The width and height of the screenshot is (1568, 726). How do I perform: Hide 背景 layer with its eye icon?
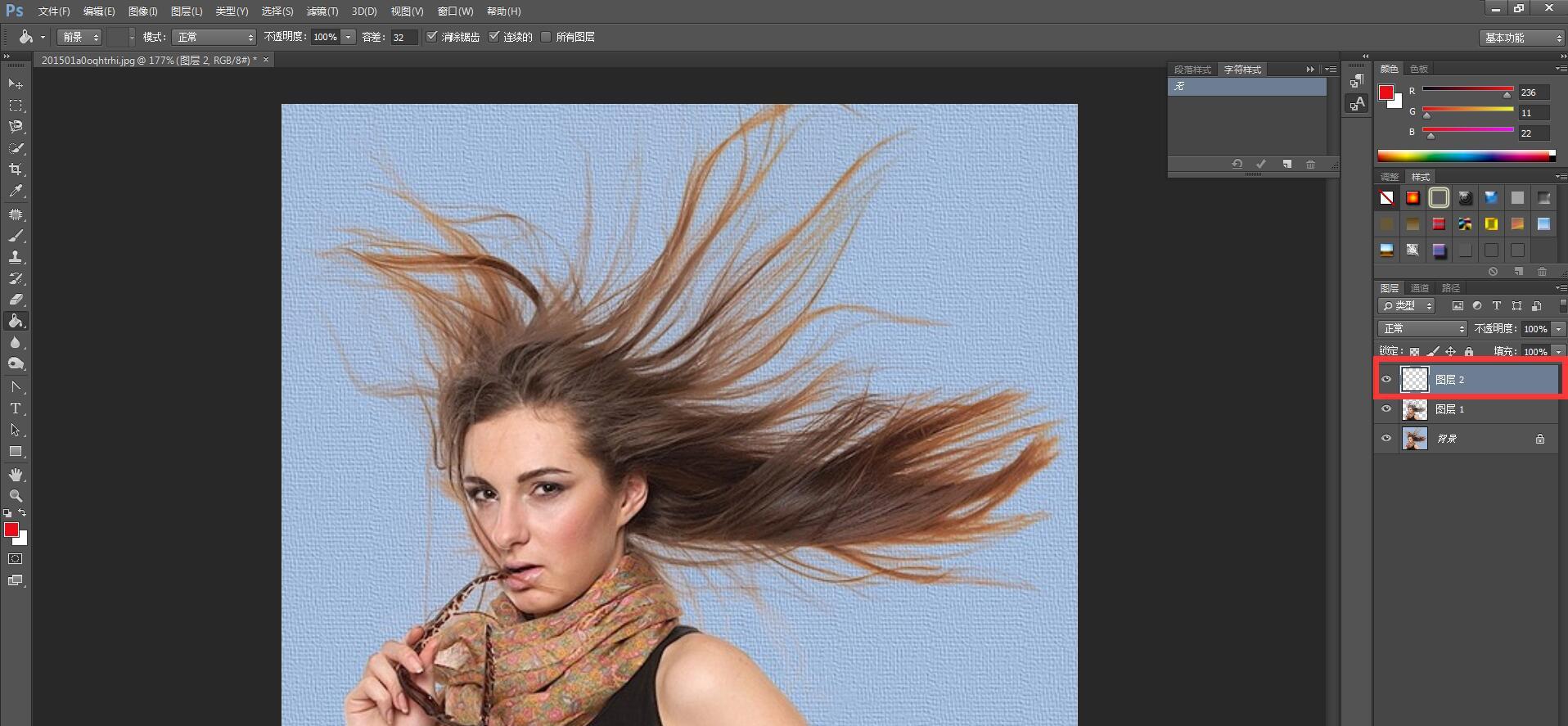1386,439
